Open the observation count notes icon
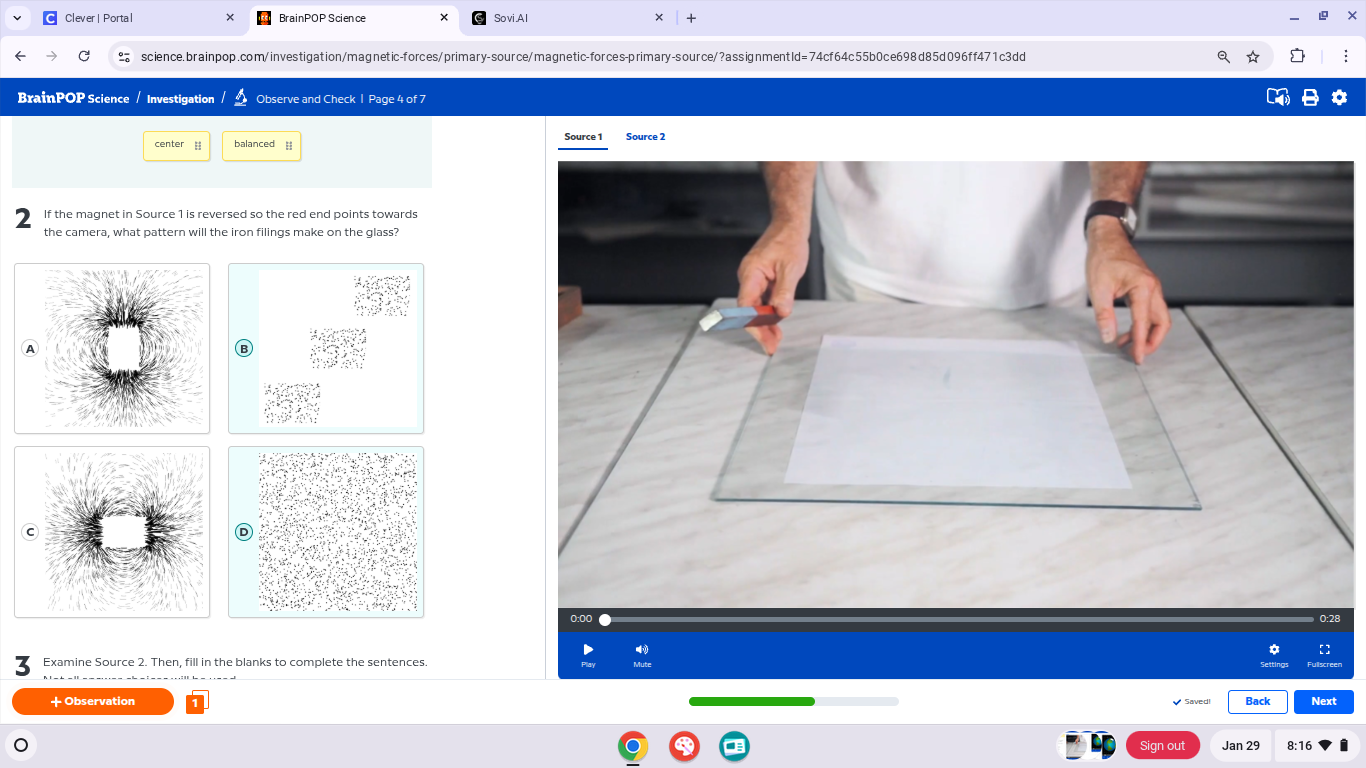This screenshot has height=768, width=1366. point(197,702)
